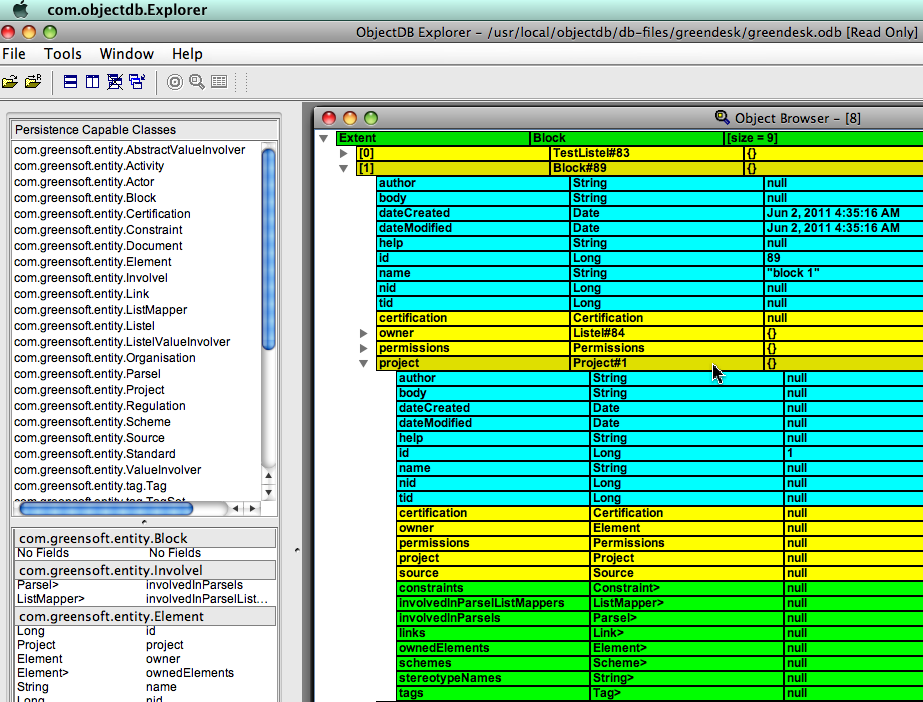Click the Block#89 cell
The height and width of the screenshot is (702, 923).
(646, 168)
